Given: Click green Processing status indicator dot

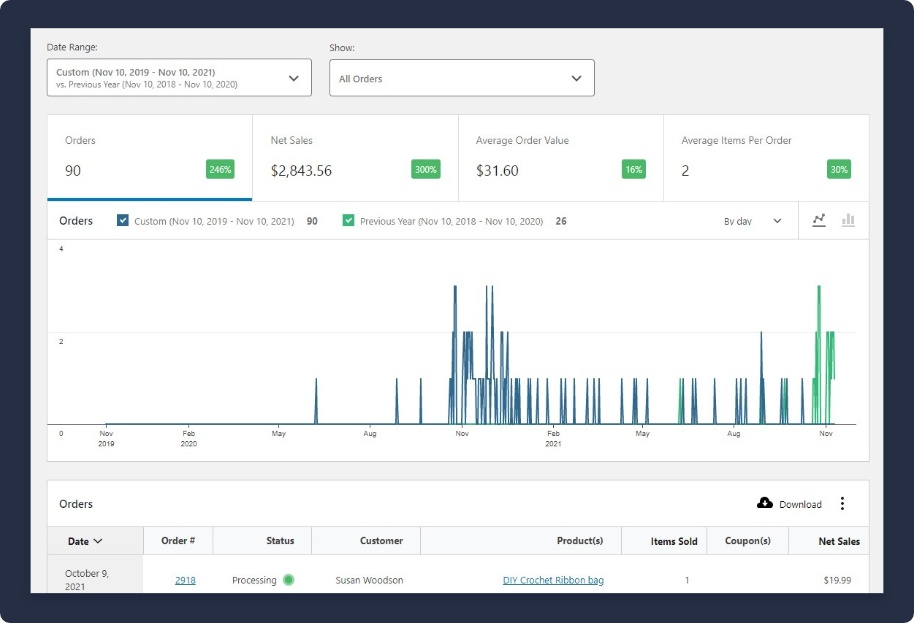Looking at the screenshot, I should coord(288,580).
